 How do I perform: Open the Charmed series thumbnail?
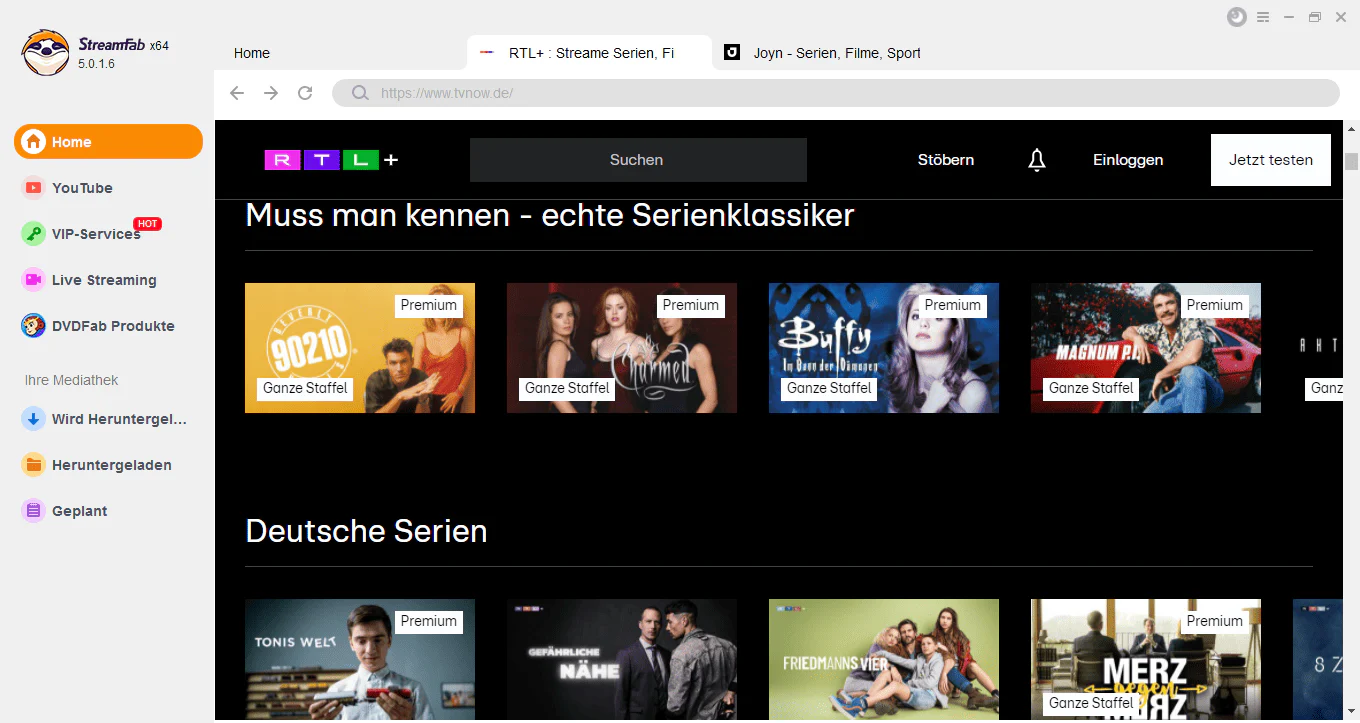(622, 348)
